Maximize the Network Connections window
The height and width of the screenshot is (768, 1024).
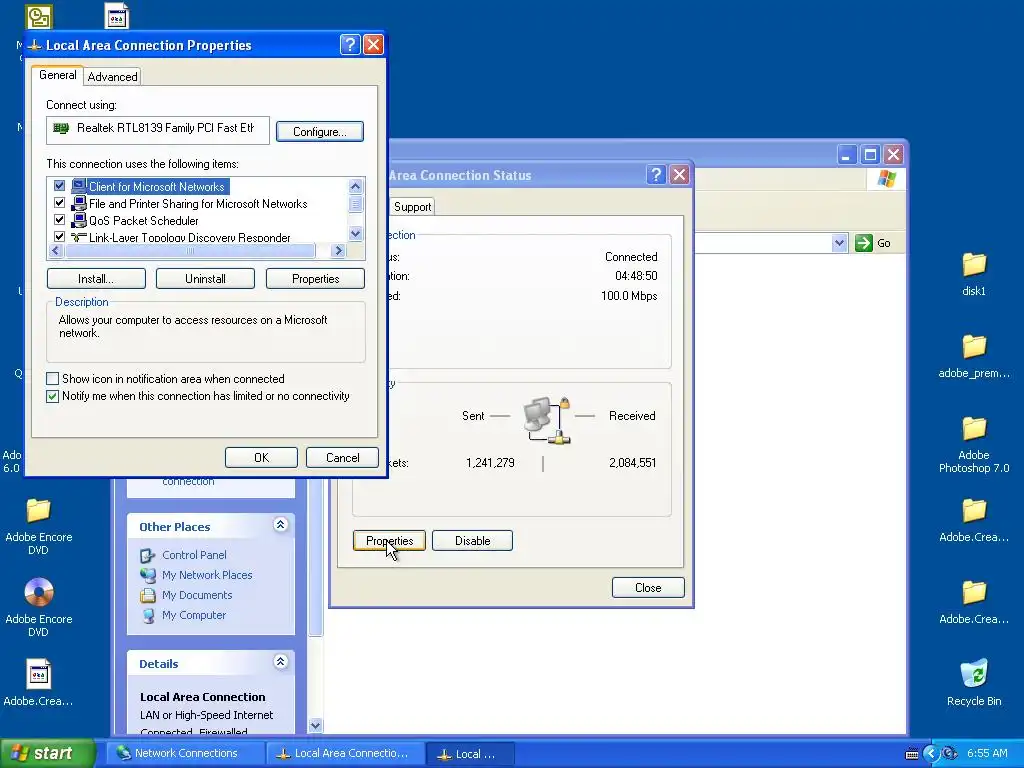pyautogui.click(x=870, y=155)
